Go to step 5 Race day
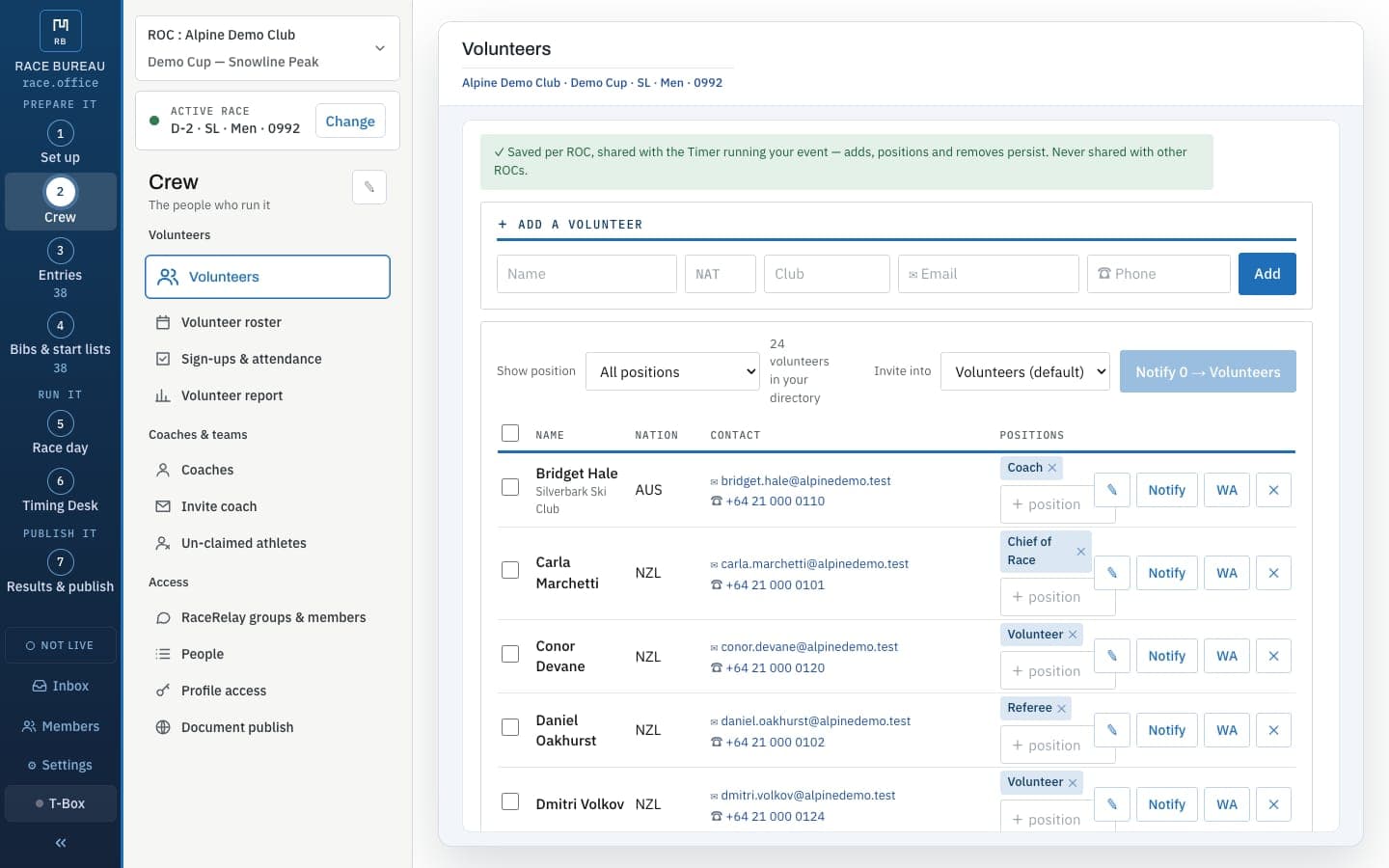The width and height of the screenshot is (1389, 868). point(60,433)
